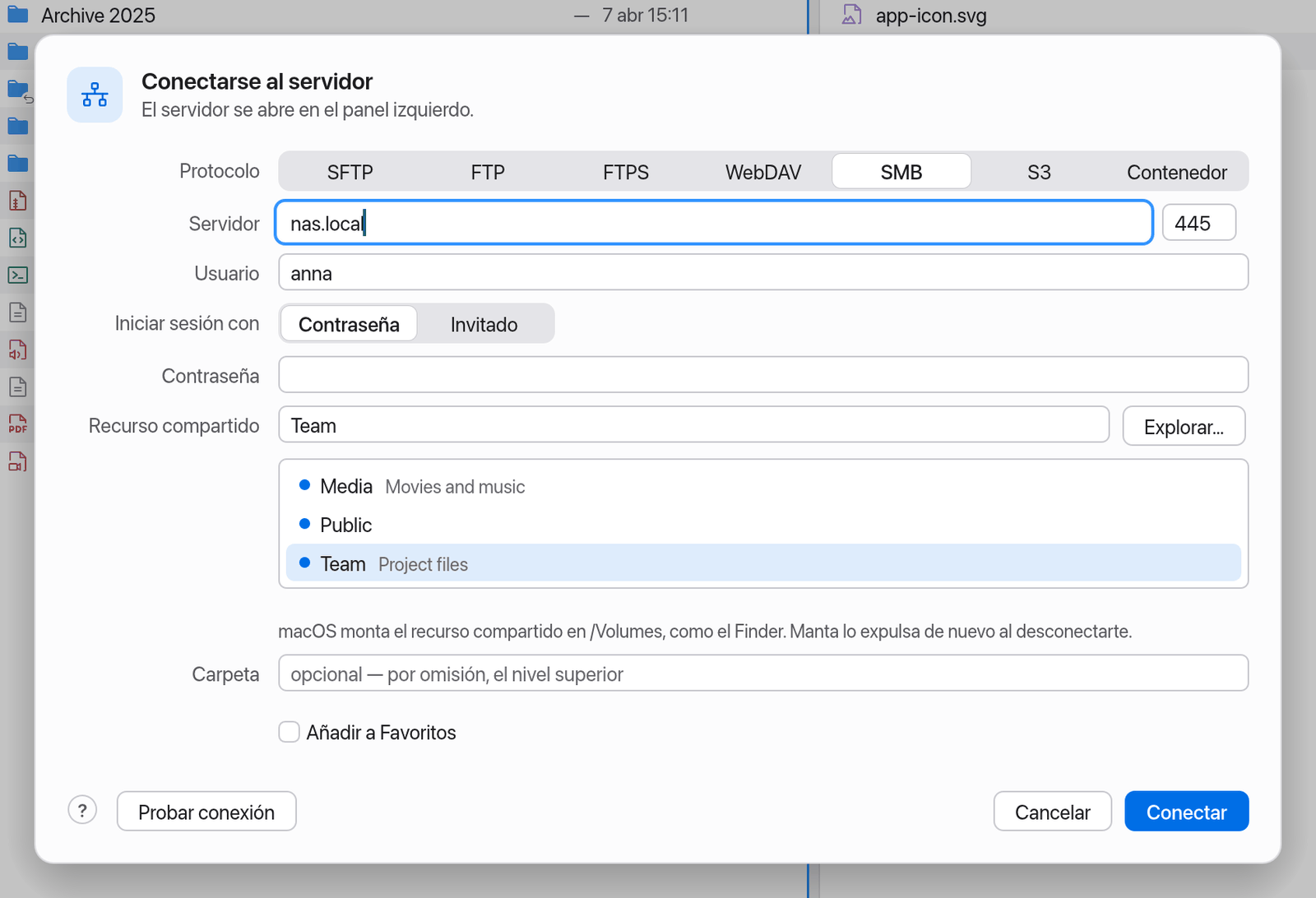Click the app-icon.svg file name in right panel

(x=931, y=15)
